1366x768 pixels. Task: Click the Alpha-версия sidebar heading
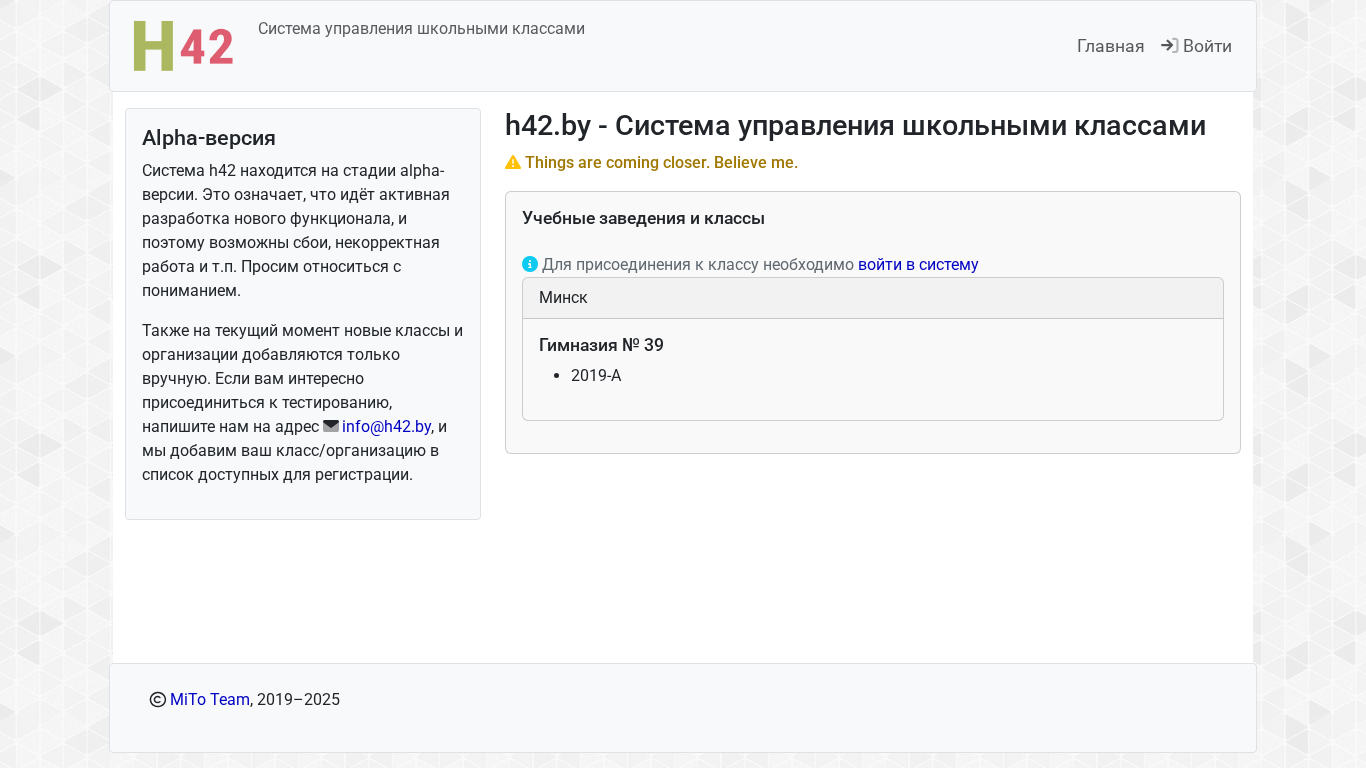point(209,138)
